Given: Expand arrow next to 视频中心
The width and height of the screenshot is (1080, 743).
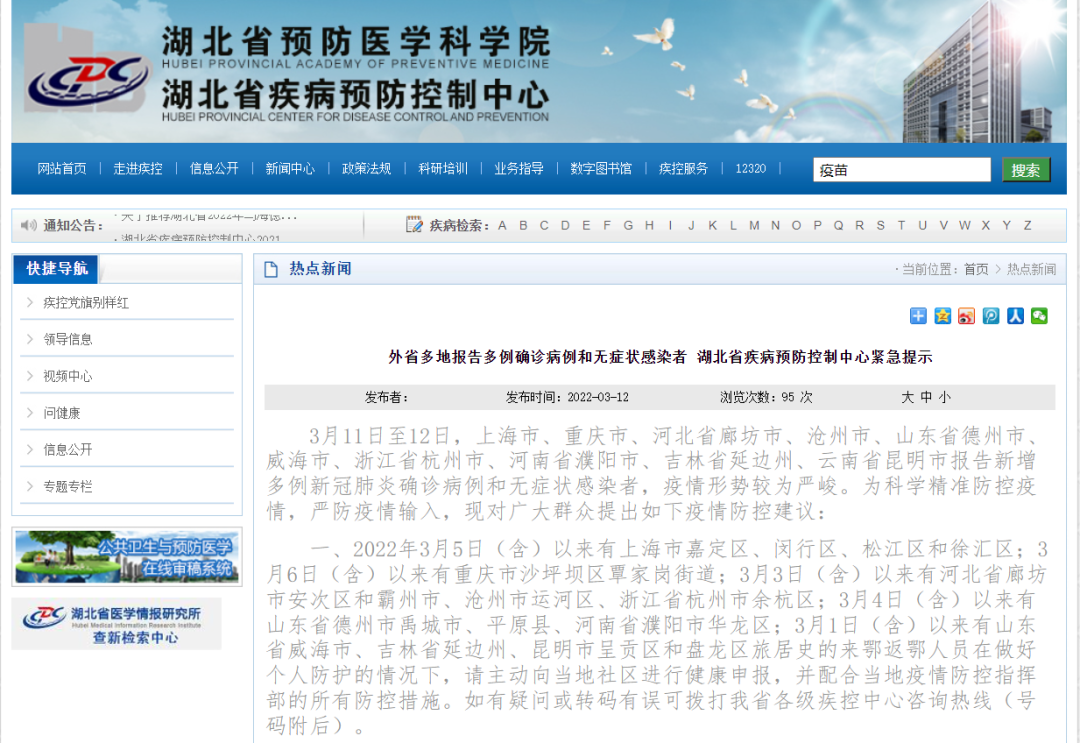Looking at the screenshot, I should click(x=30, y=376).
